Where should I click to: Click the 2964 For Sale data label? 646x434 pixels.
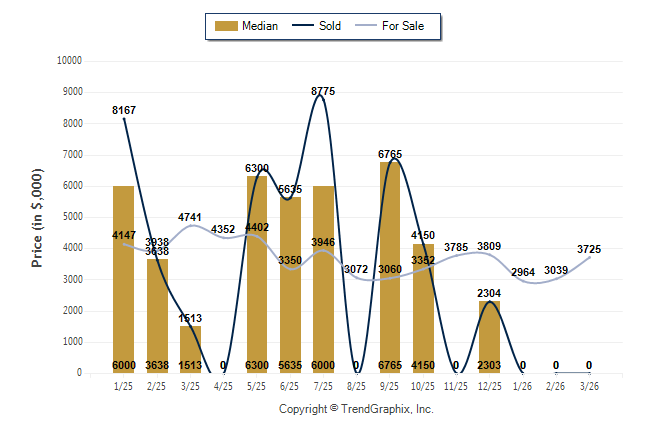523,272
